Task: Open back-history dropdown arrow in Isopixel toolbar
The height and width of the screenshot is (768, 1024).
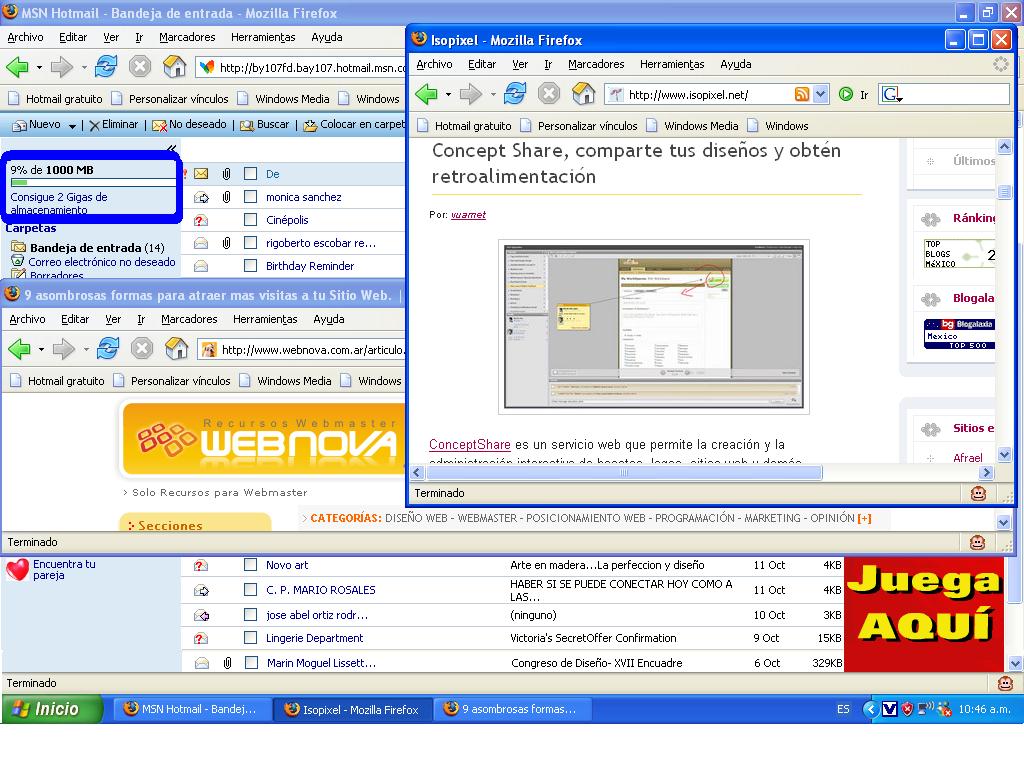Action: 448,95
